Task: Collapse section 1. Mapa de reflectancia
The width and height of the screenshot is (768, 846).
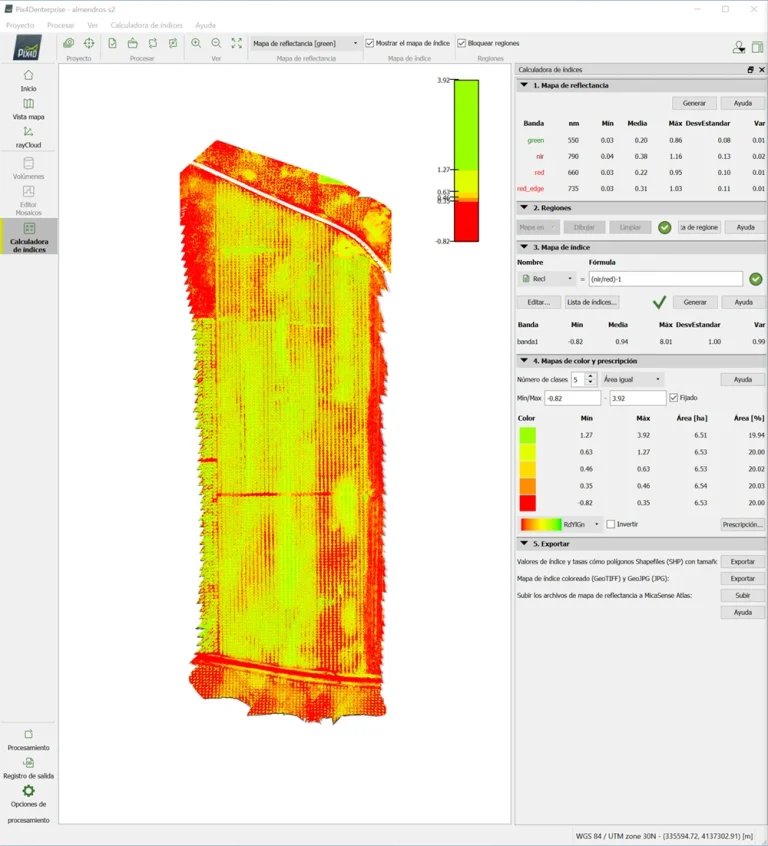Action: click(524, 85)
